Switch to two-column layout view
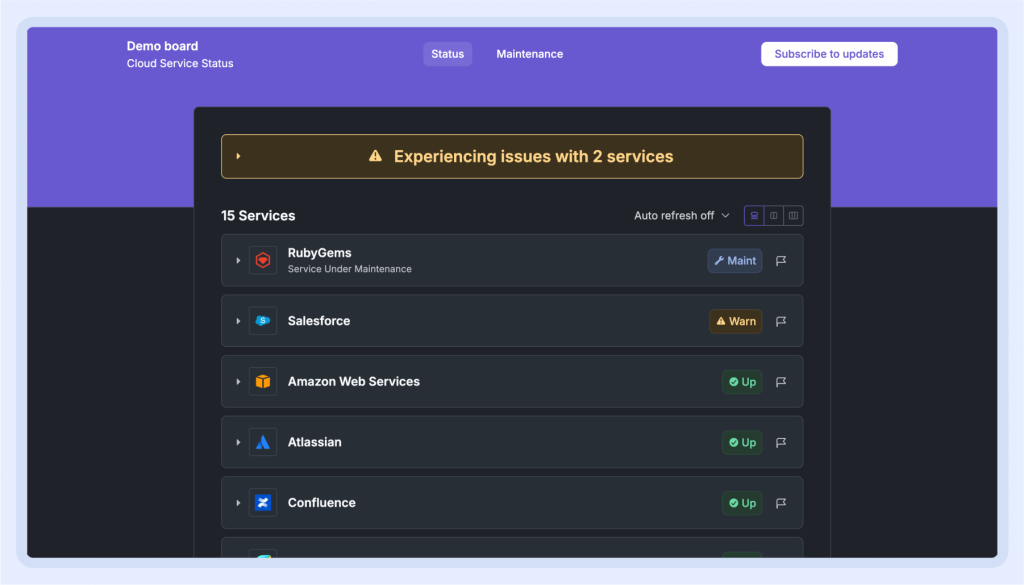This screenshot has width=1024, height=585. pyautogui.click(x=773, y=216)
